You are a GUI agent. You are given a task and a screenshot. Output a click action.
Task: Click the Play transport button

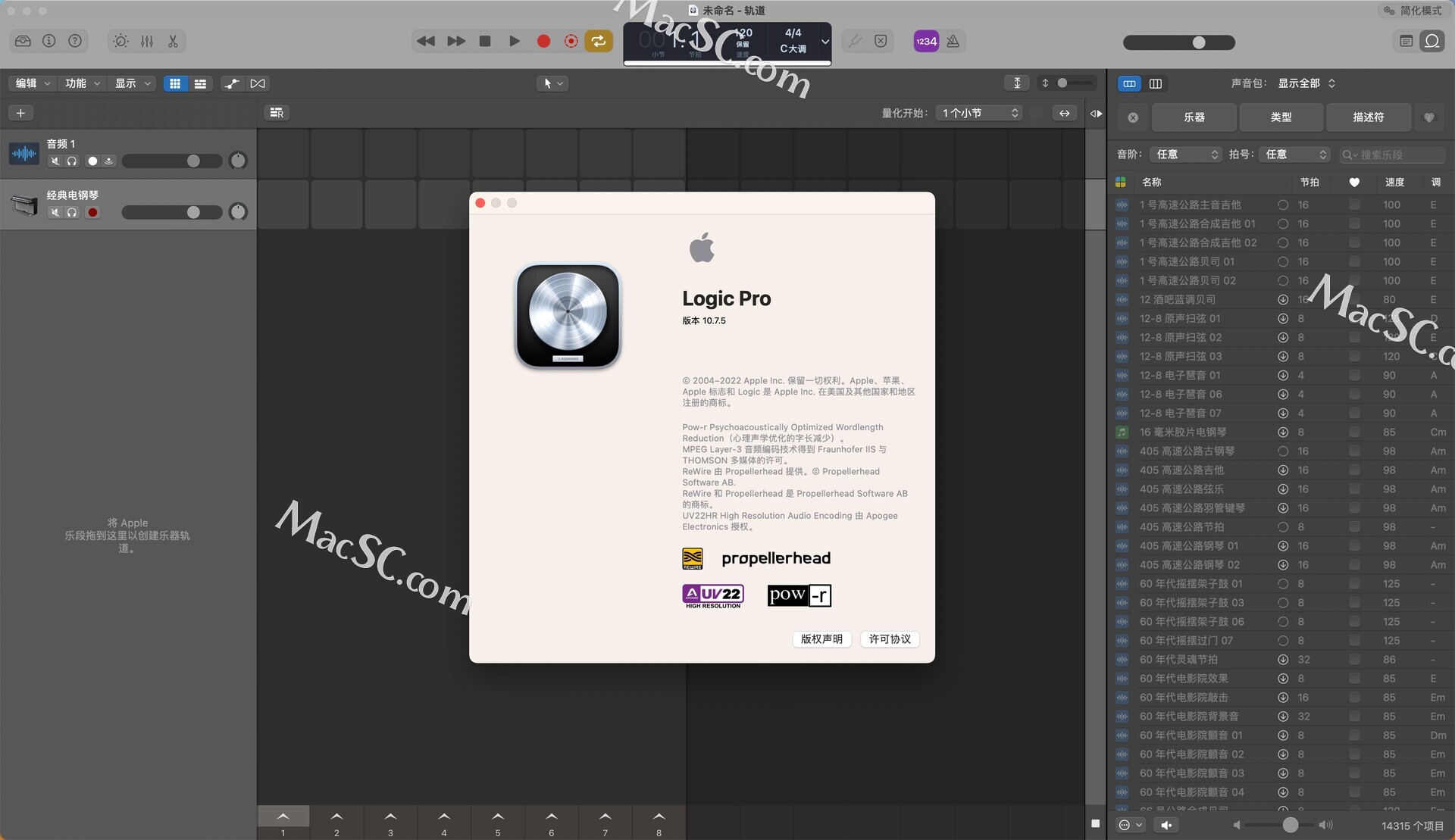coord(515,41)
